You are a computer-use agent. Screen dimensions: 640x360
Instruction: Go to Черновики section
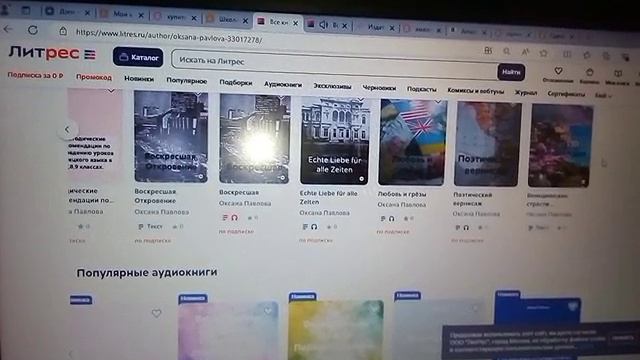379,88
